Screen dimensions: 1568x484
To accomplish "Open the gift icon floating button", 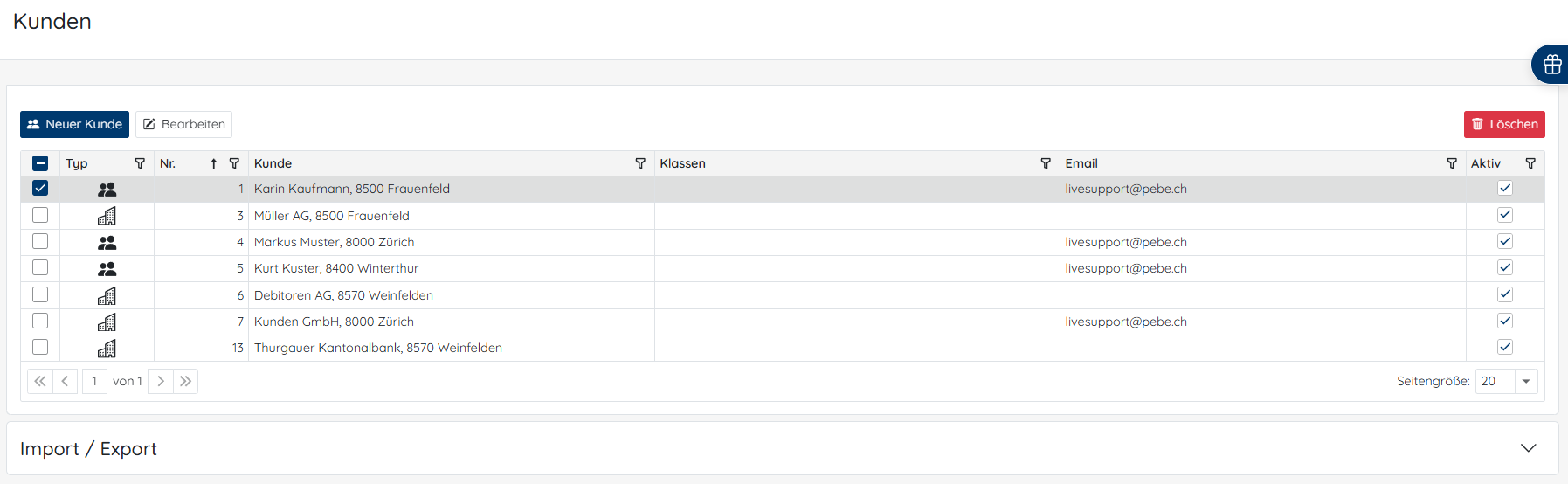I will tap(1551, 65).
